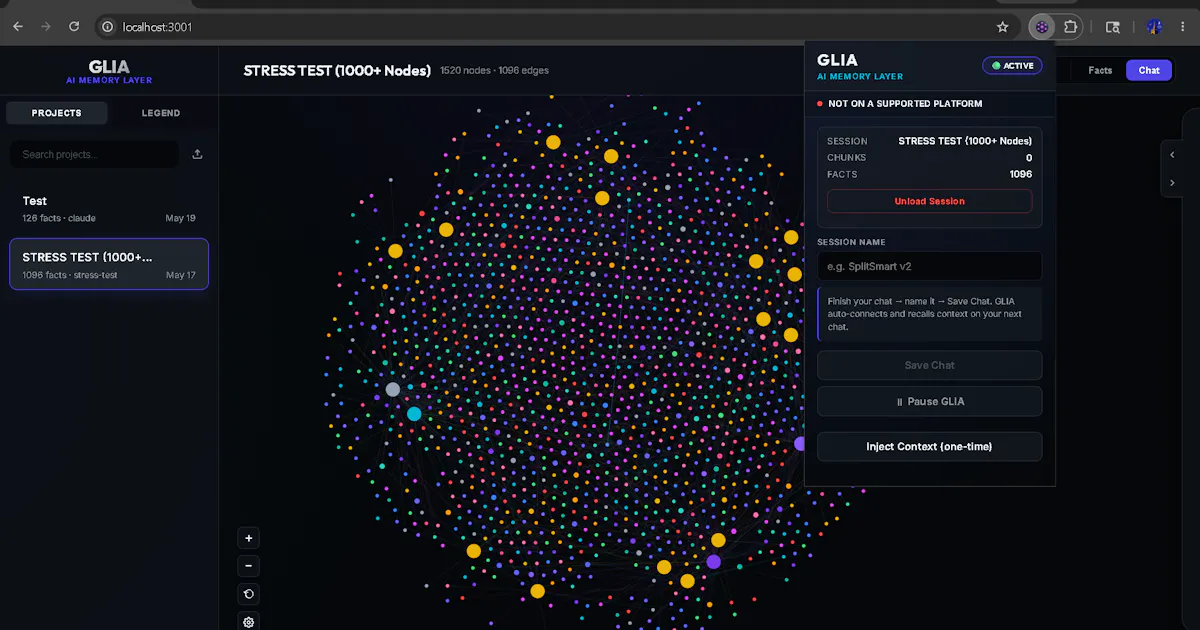Open graph settings gear icon
The image size is (1200, 630).
[x=249, y=621]
